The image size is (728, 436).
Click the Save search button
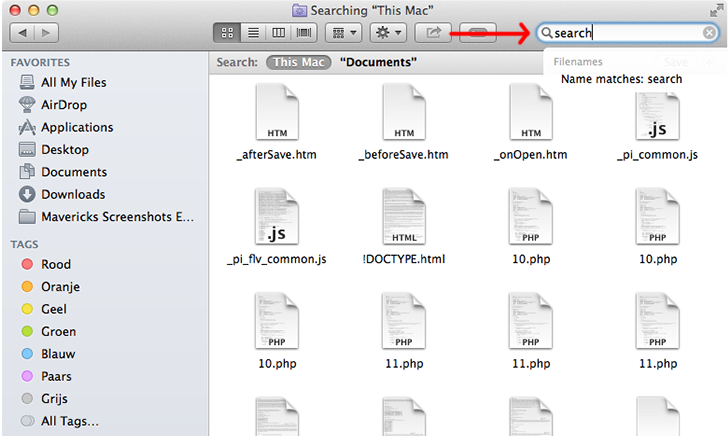click(676, 62)
